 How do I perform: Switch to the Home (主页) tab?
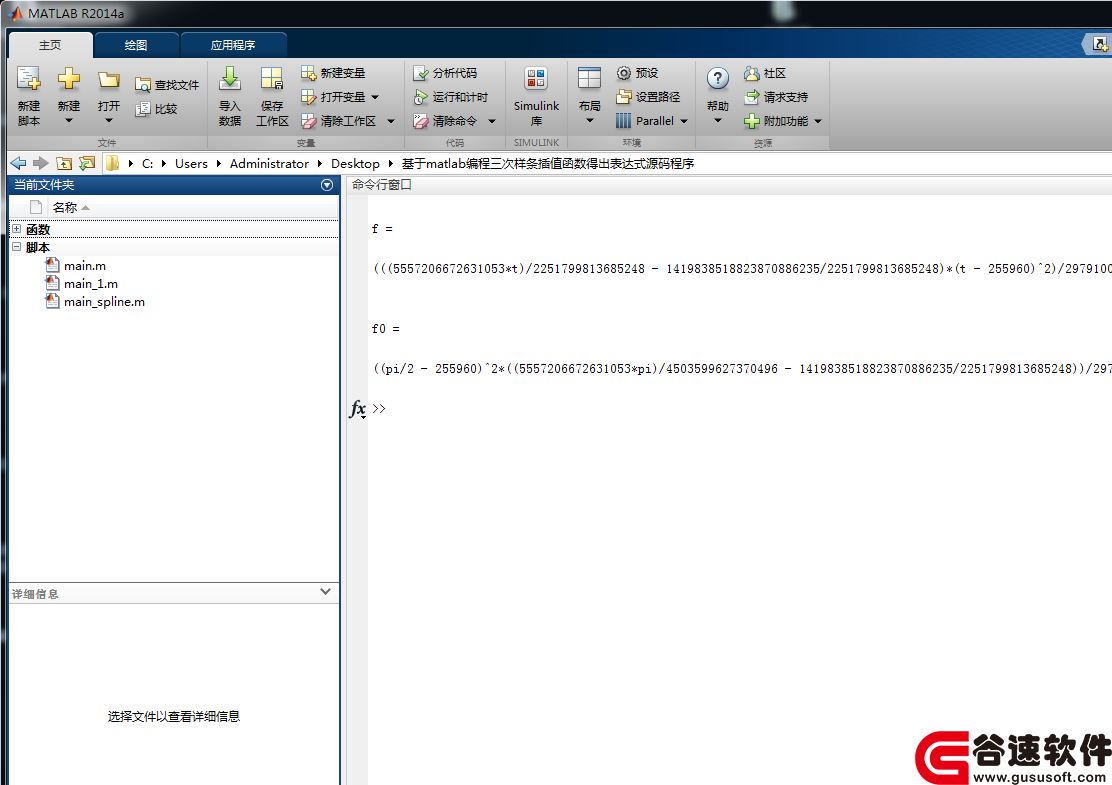[50, 45]
